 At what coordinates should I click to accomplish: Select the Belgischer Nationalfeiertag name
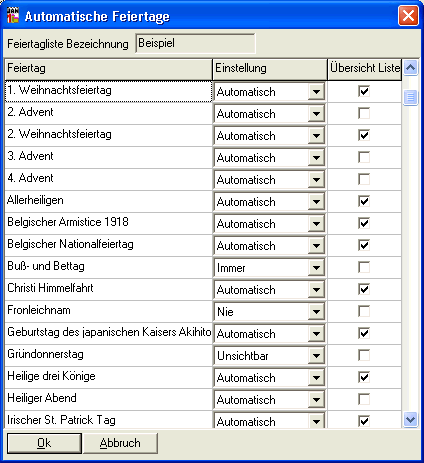pyautogui.click(x=108, y=245)
